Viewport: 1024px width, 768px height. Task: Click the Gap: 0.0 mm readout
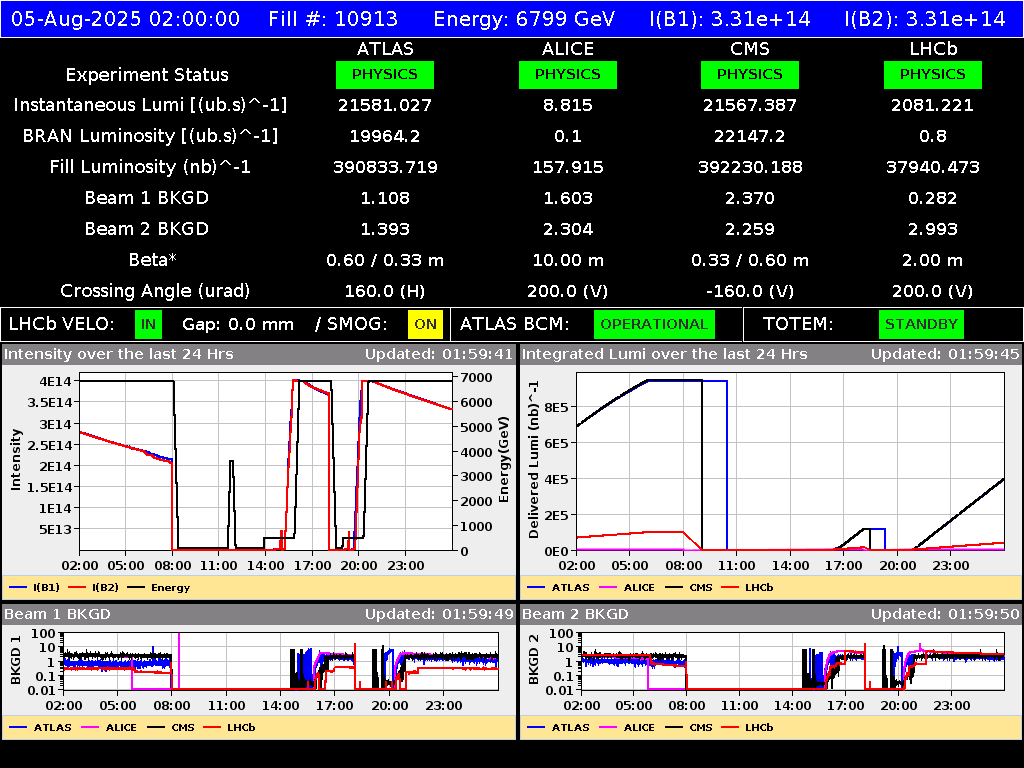(238, 325)
